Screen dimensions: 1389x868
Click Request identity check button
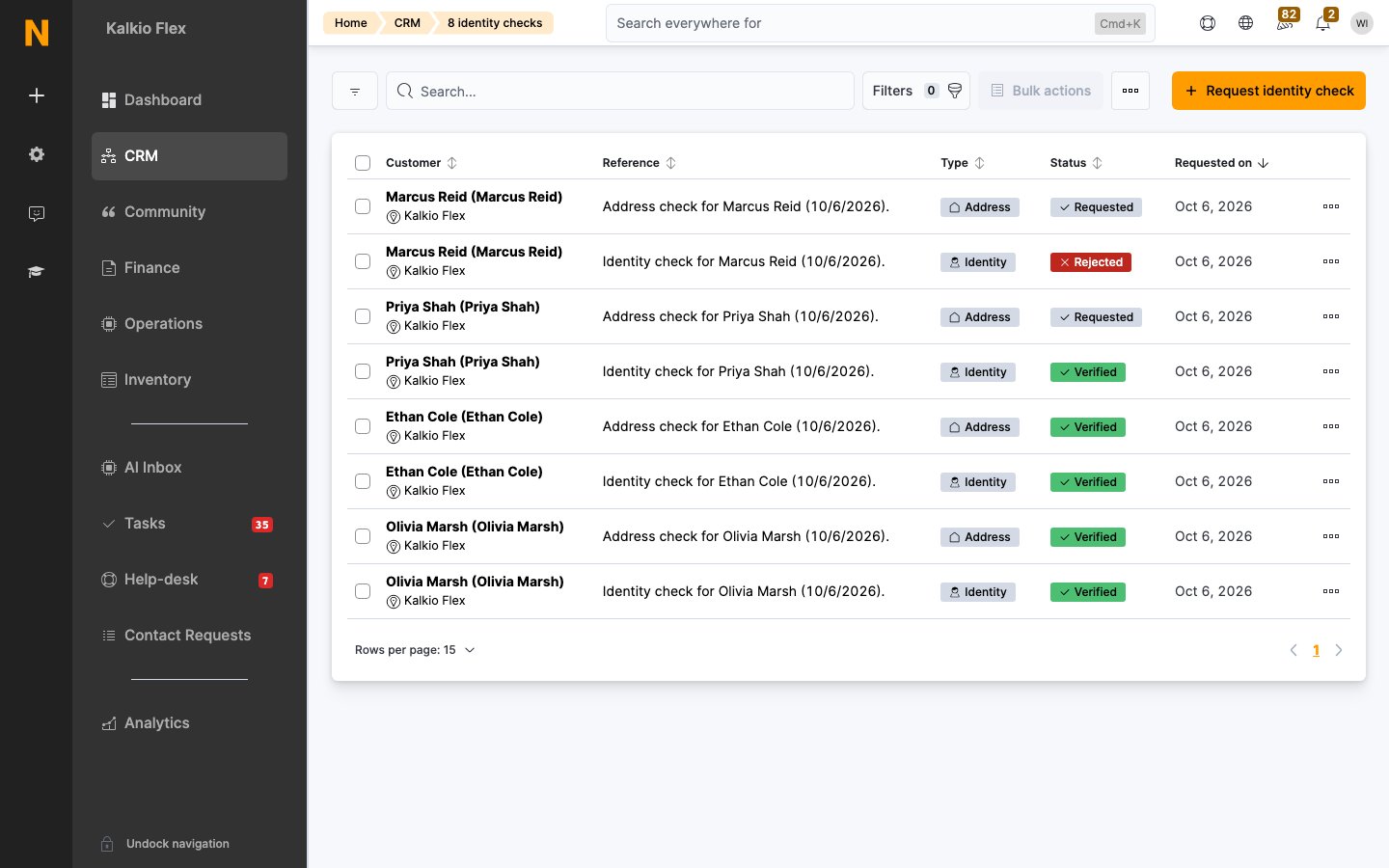(x=1268, y=91)
